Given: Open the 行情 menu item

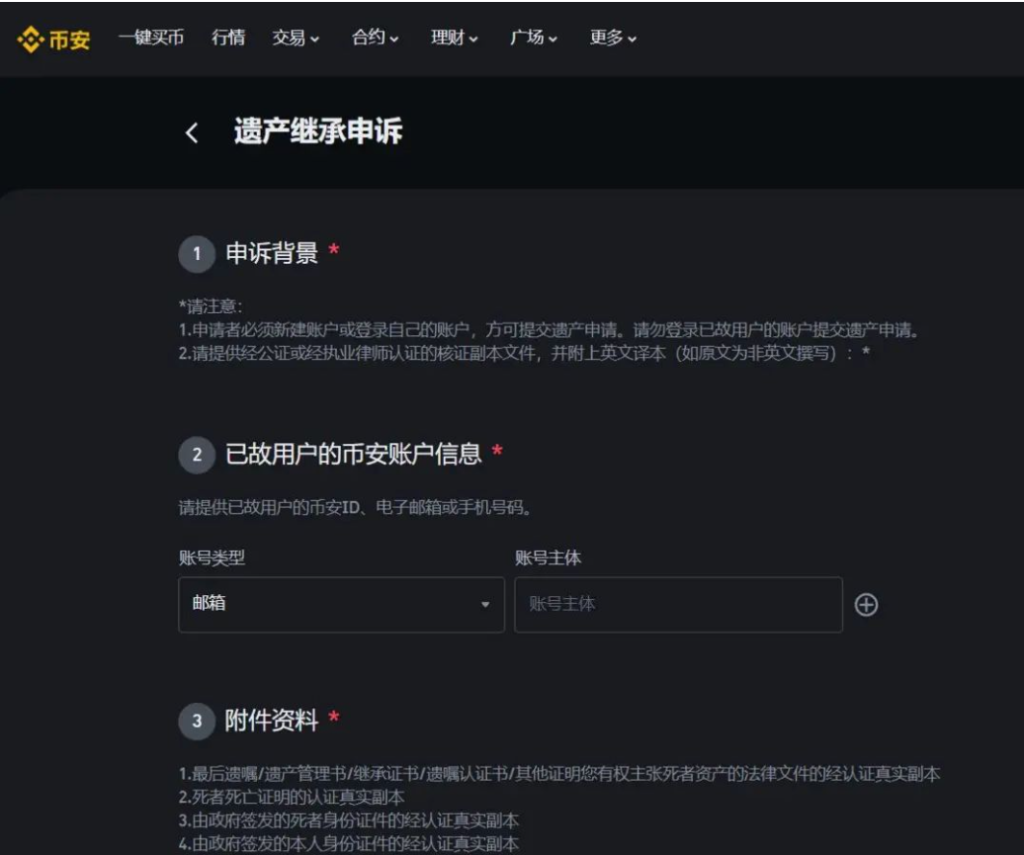Looking at the screenshot, I should 228,38.
